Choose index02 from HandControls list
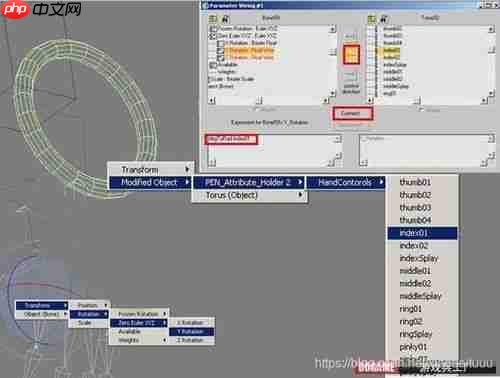Viewport: 500px width, 378px height. pos(422,246)
